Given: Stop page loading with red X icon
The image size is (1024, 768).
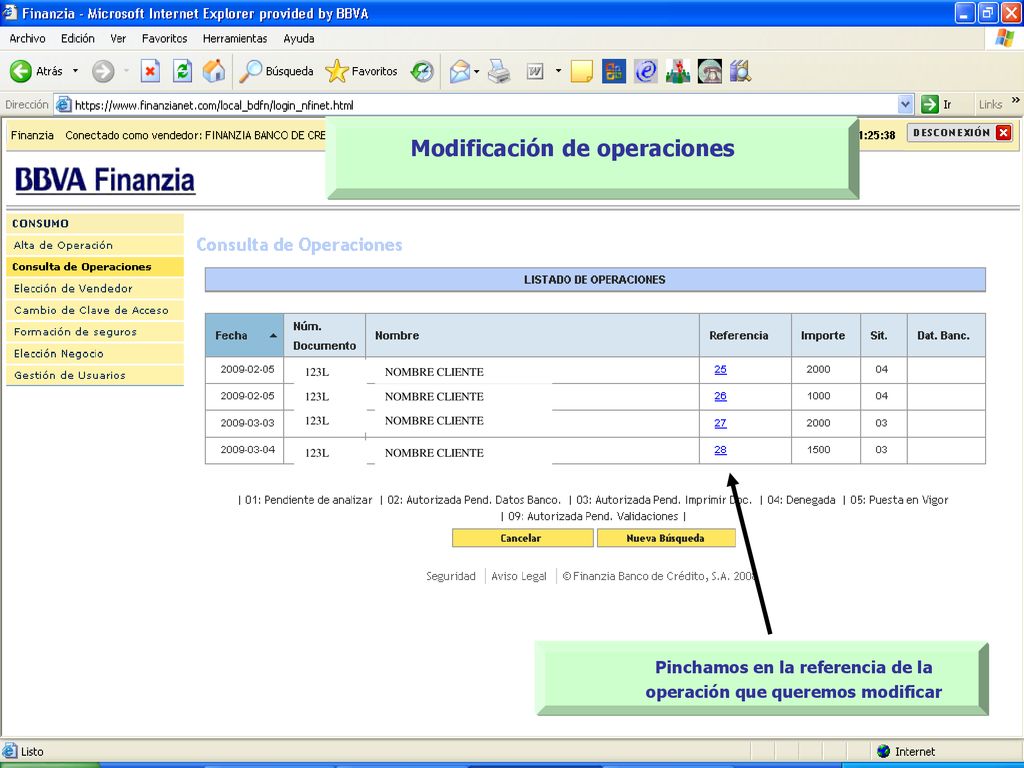Looking at the screenshot, I should click(150, 71).
